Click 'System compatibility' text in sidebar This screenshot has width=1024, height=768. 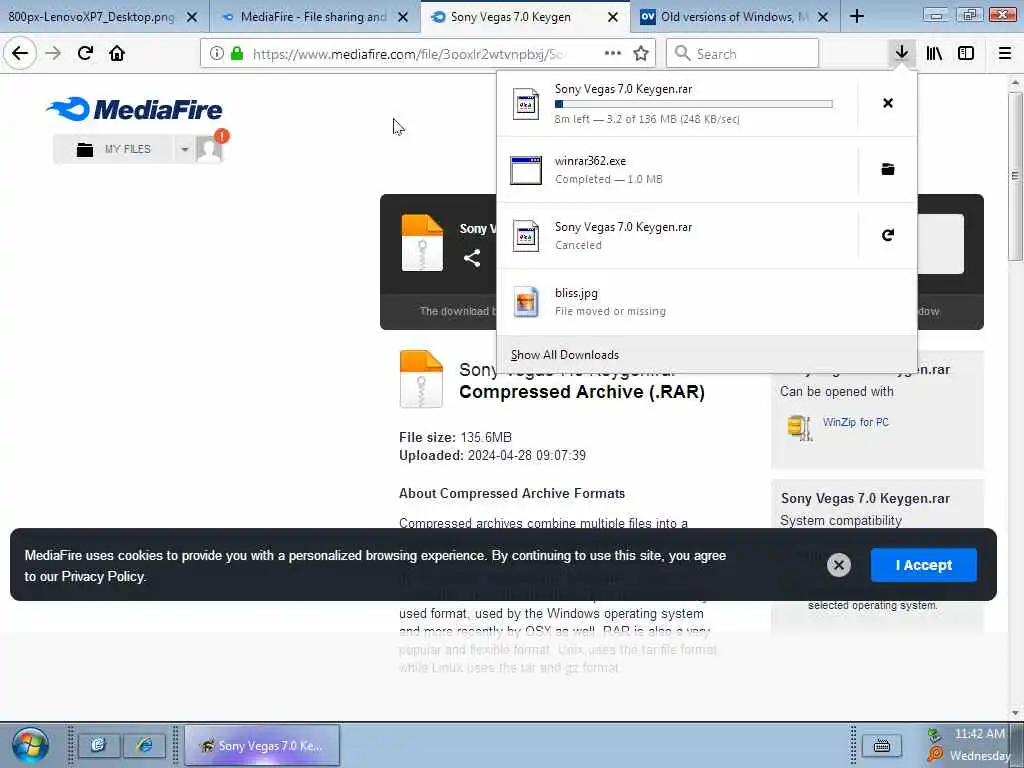coord(840,520)
